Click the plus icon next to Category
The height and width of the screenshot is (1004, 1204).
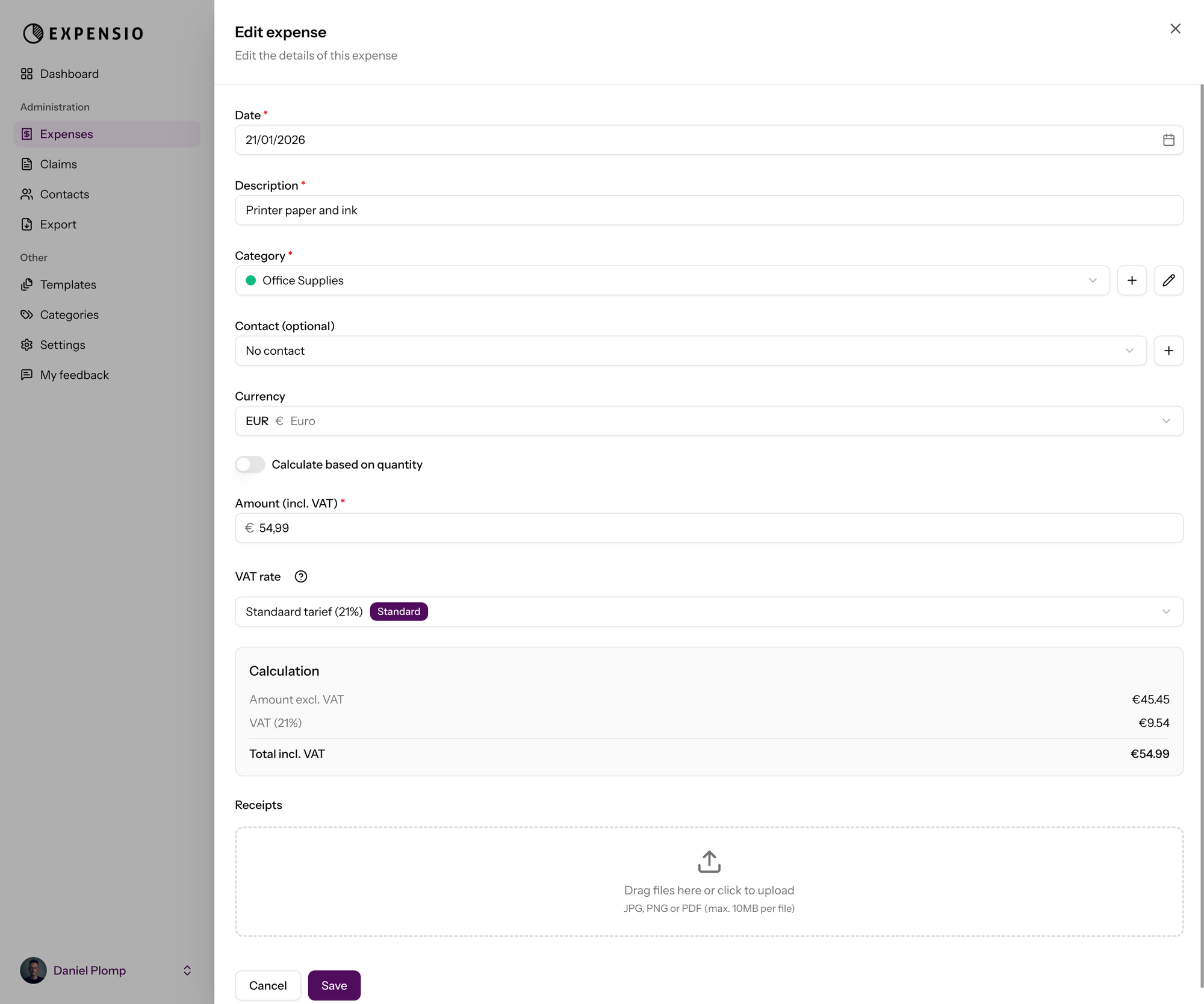[x=1132, y=281]
